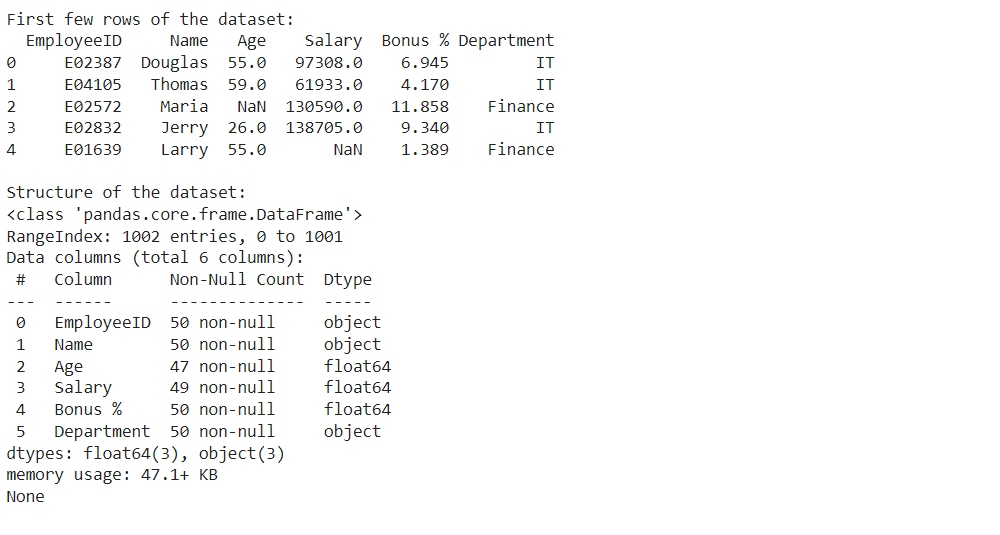1000x535 pixels.
Task: Click the name Douglas in row 0
Action: click(x=174, y=62)
